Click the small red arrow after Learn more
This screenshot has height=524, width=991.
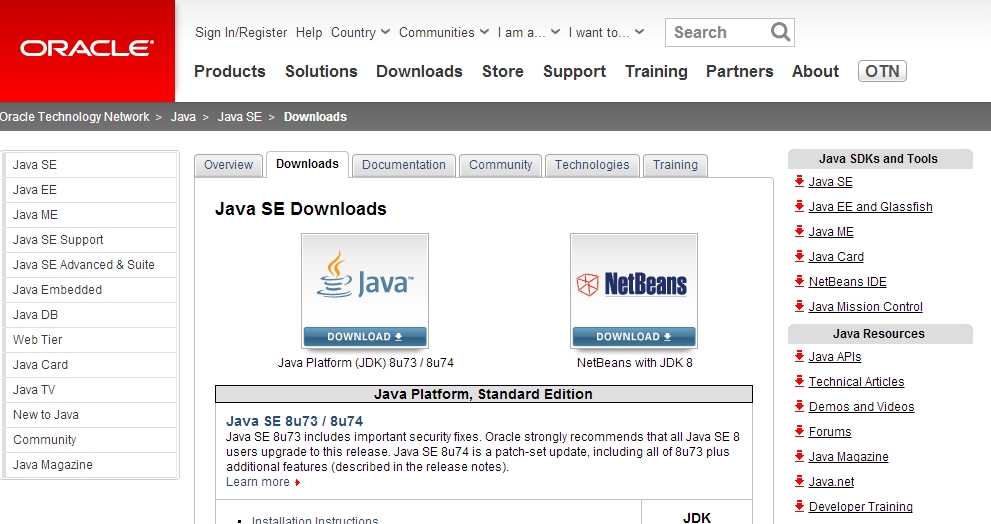pyautogui.click(x=297, y=483)
